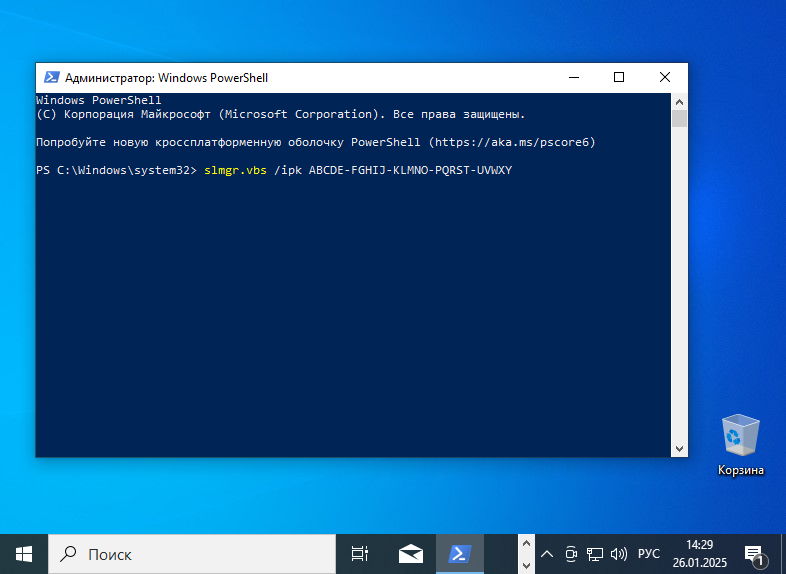Screen dimensions: 786x574
Task: Open Task View from the taskbar
Action: click(x=360, y=553)
